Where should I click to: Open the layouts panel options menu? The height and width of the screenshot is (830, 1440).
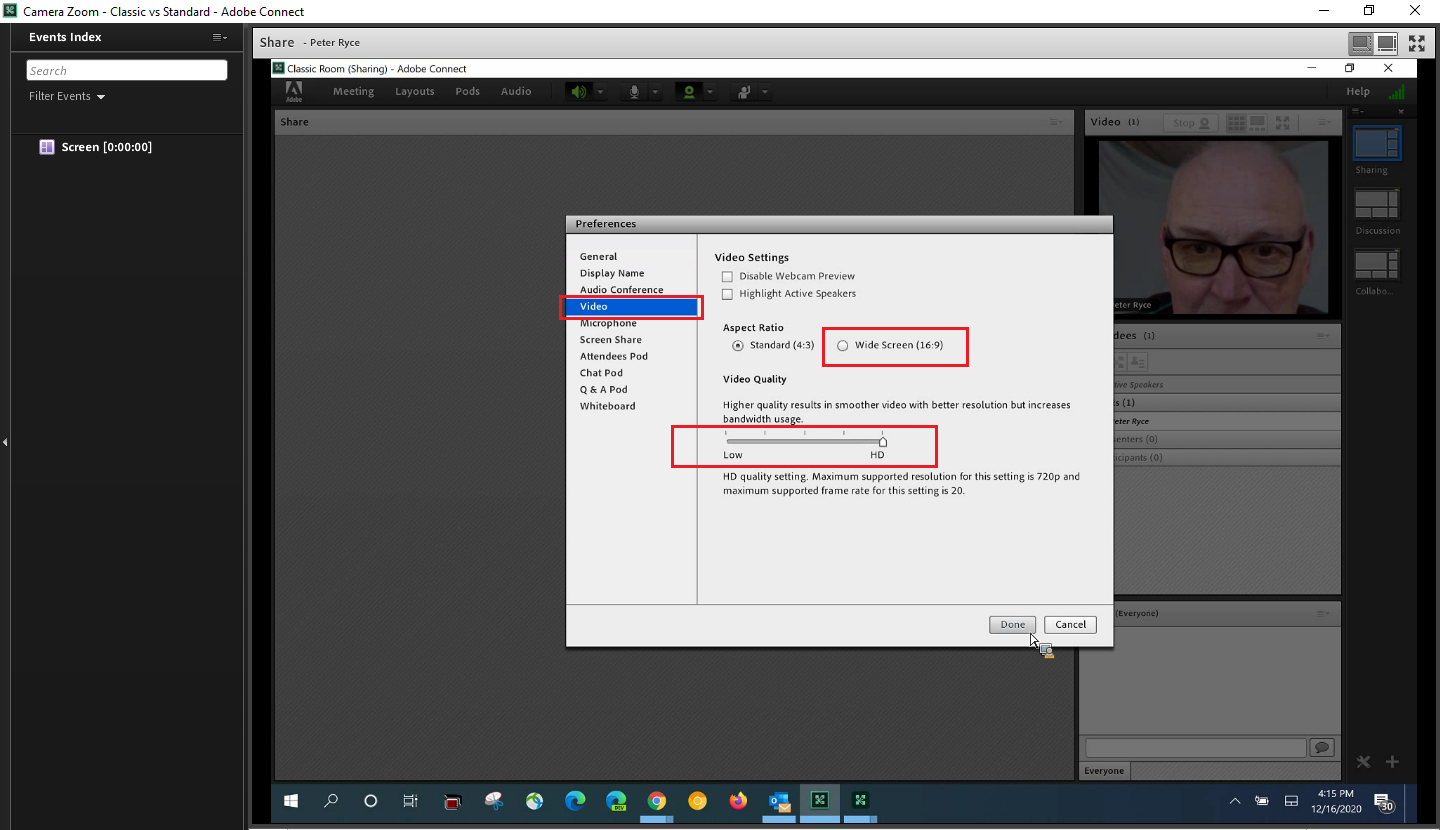tap(1358, 111)
